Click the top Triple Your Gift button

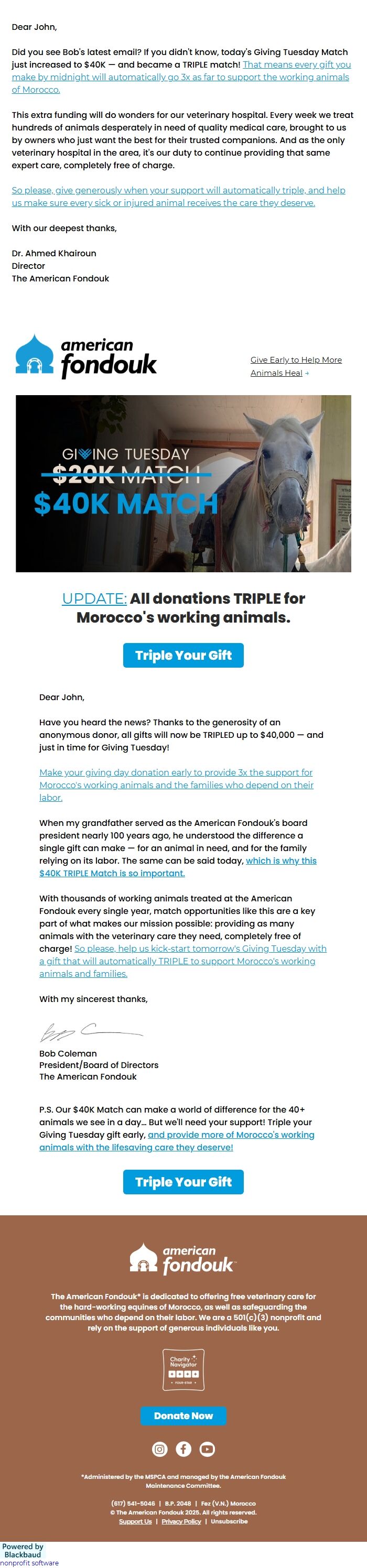183,656
